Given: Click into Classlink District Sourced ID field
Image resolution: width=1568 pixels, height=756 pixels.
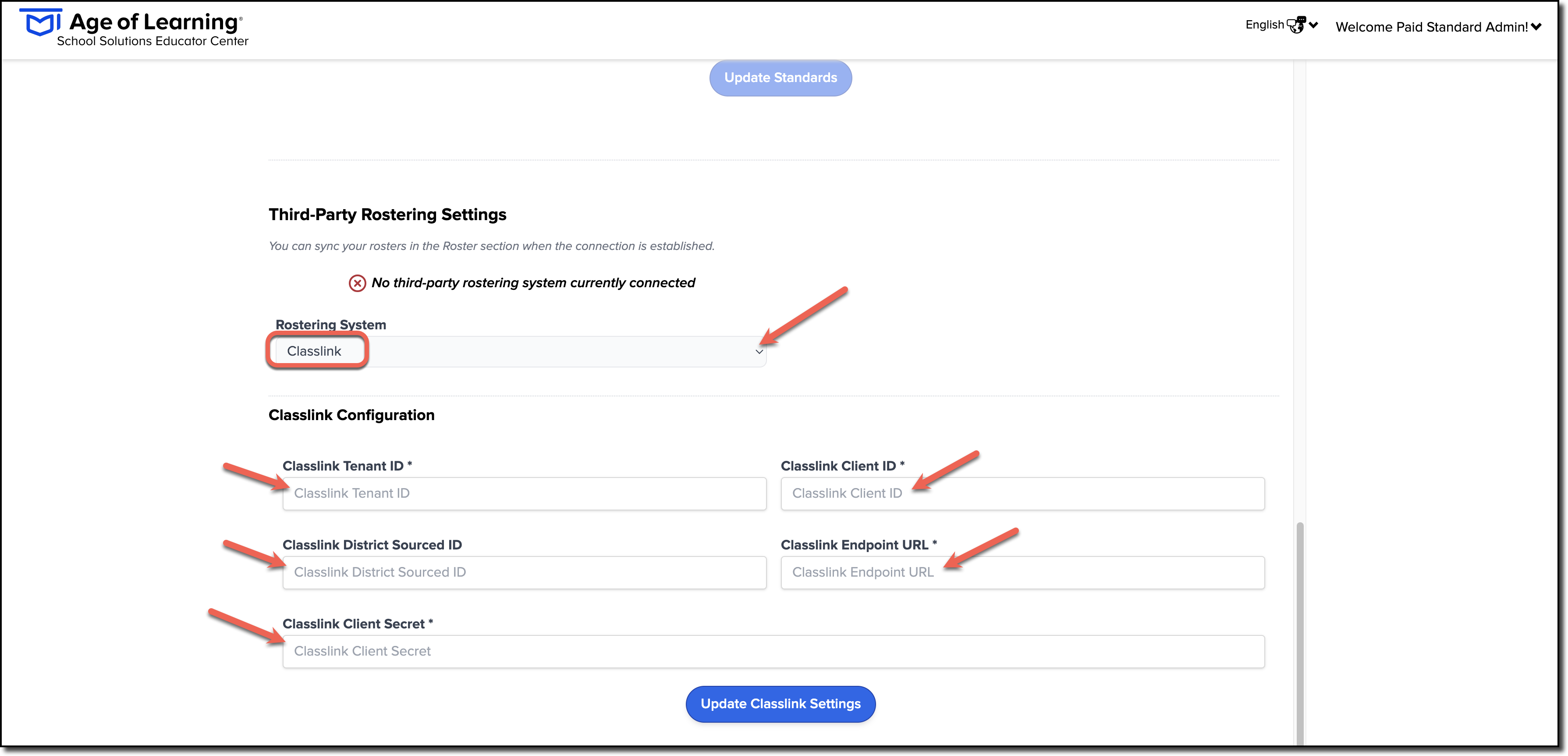Looking at the screenshot, I should coord(524,573).
